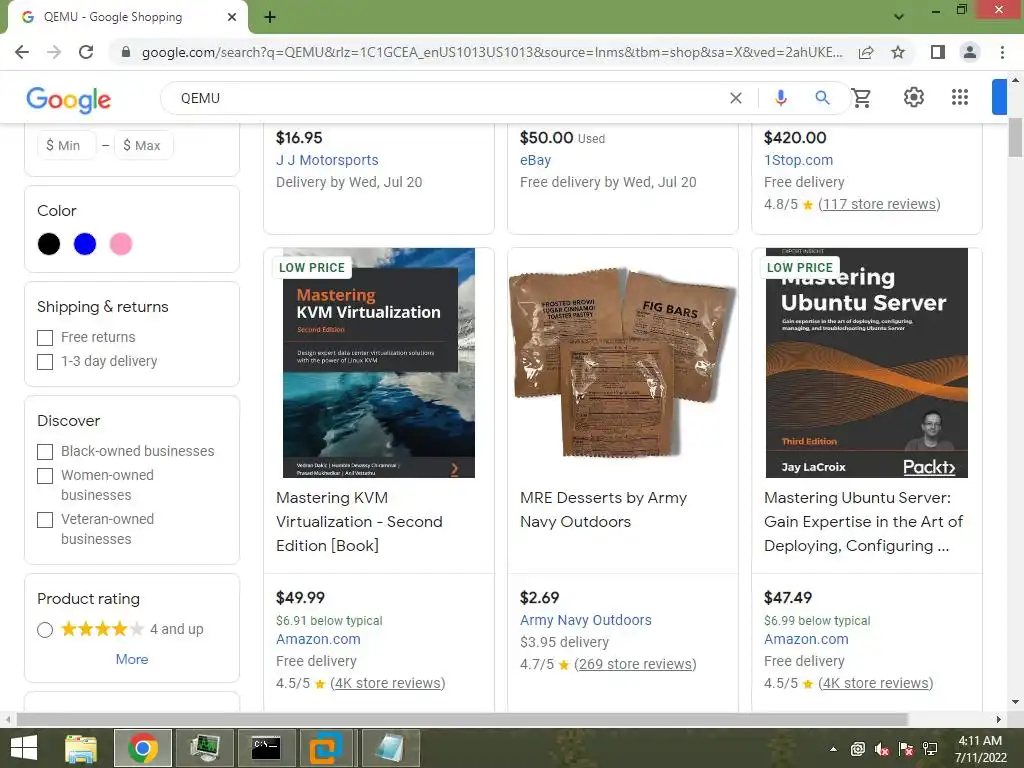Open the tab search dropdown arrow
This screenshot has width=1024, height=768.
899,17
